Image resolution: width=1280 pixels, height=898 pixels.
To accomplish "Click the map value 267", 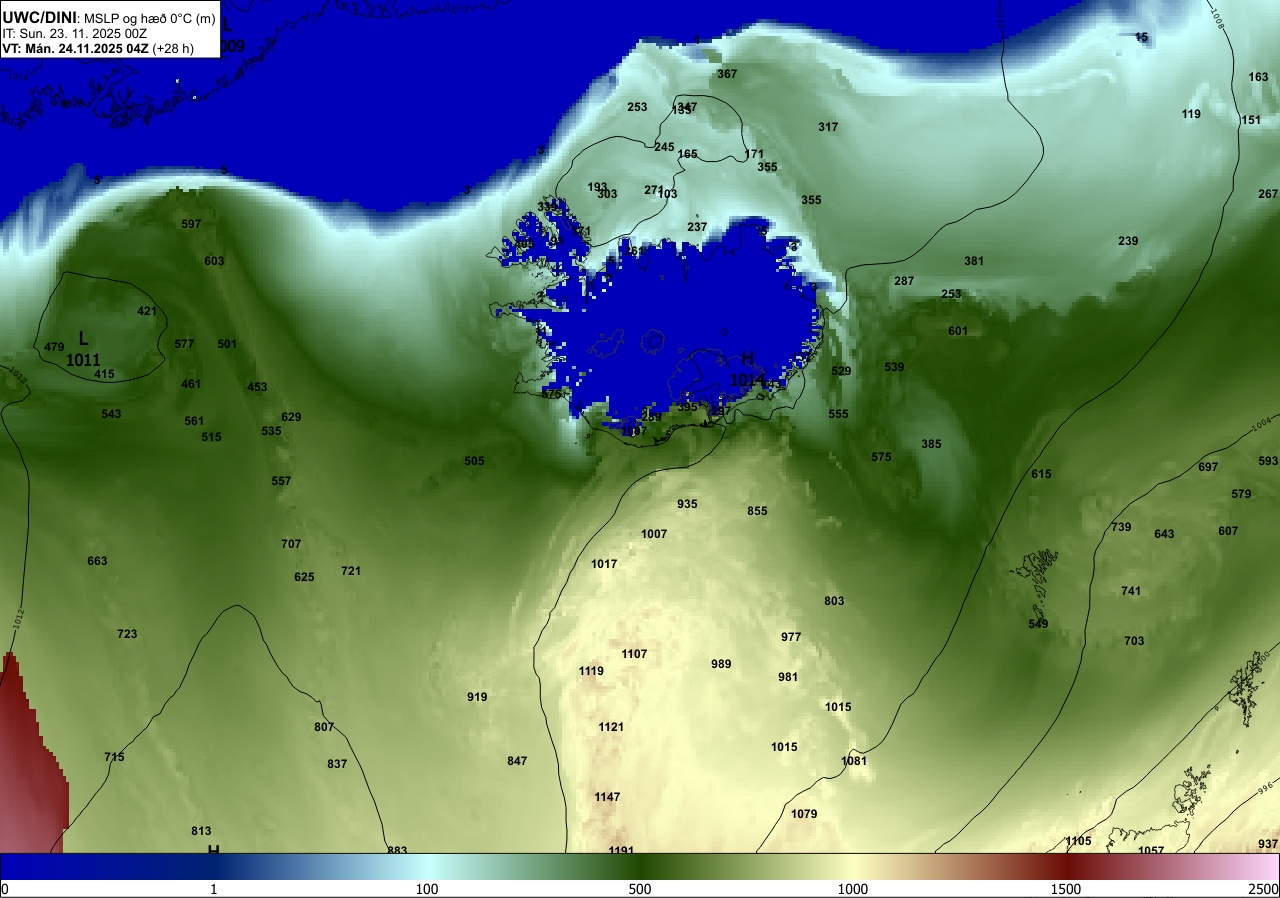I will coord(1268,194).
